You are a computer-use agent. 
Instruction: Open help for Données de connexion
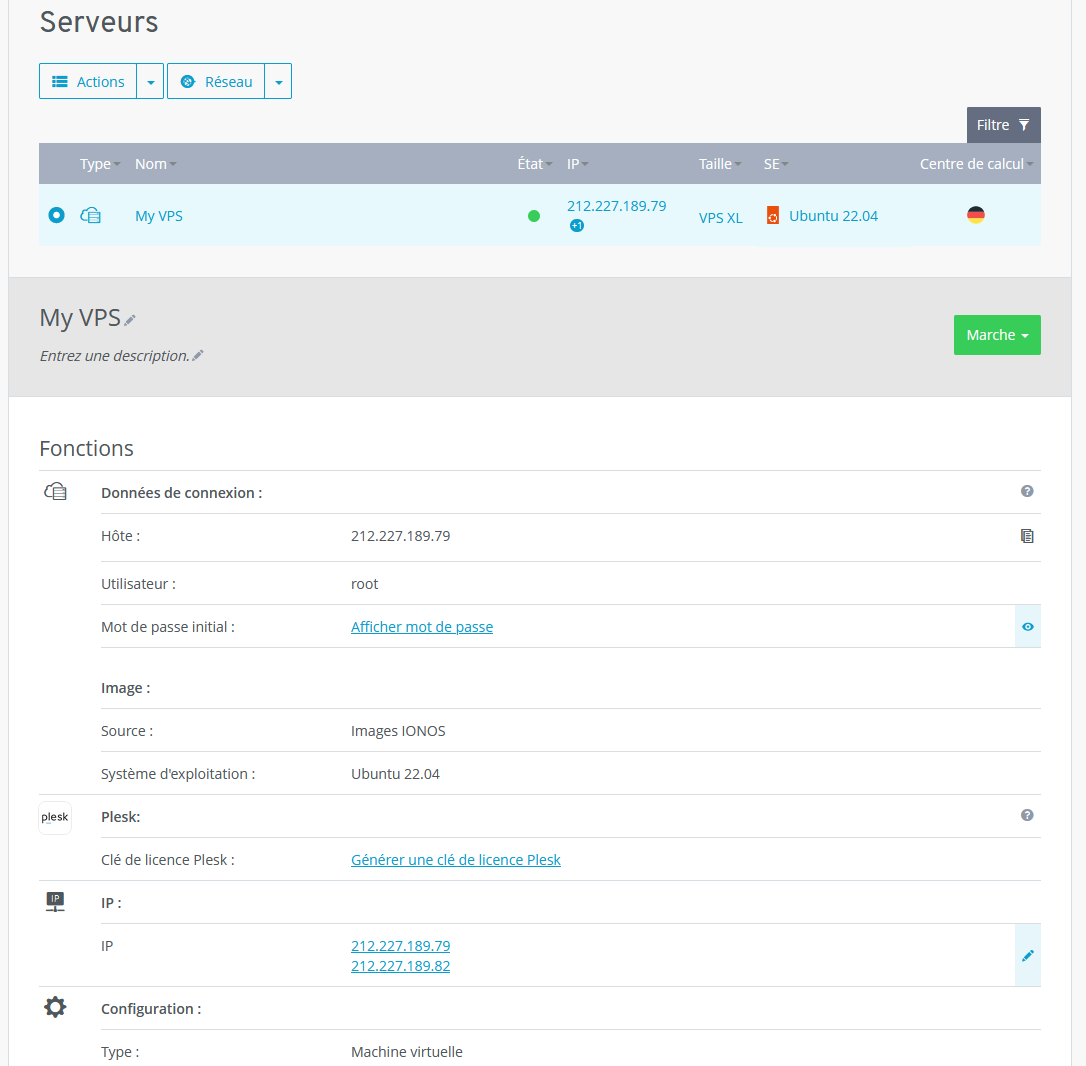point(1026,491)
